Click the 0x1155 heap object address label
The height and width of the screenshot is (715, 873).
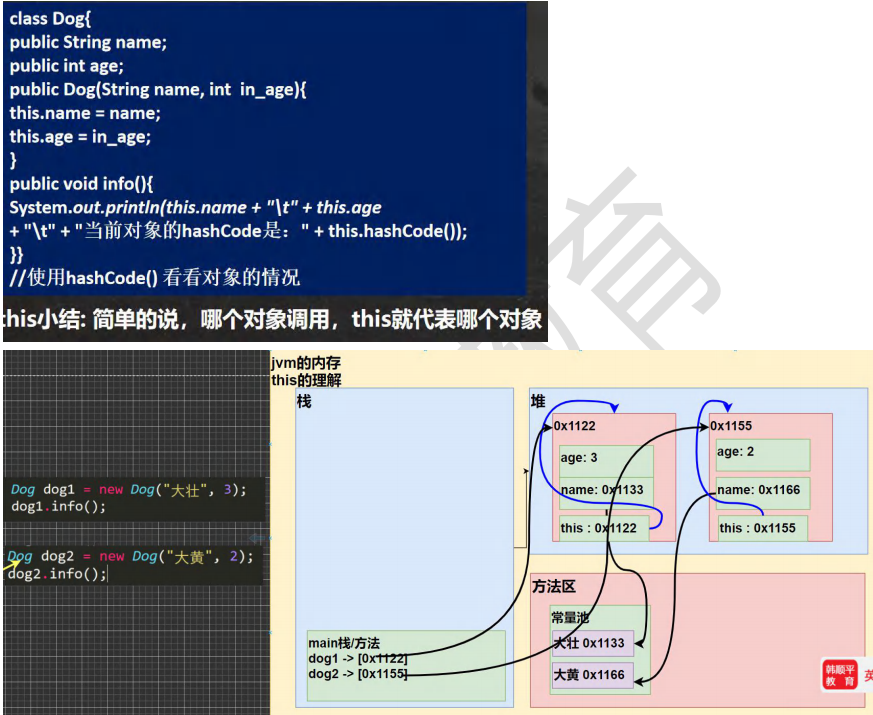[x=732, y=426]
